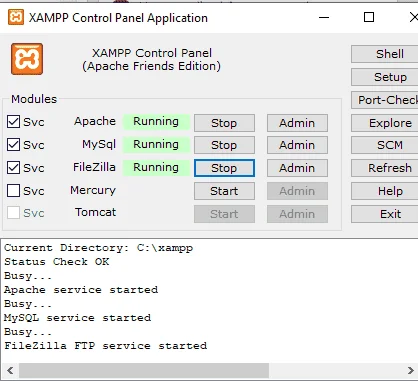Screen dimensions: 418x381
Task: Click the FileZilla Running status label
Action: tap(156, 168)
